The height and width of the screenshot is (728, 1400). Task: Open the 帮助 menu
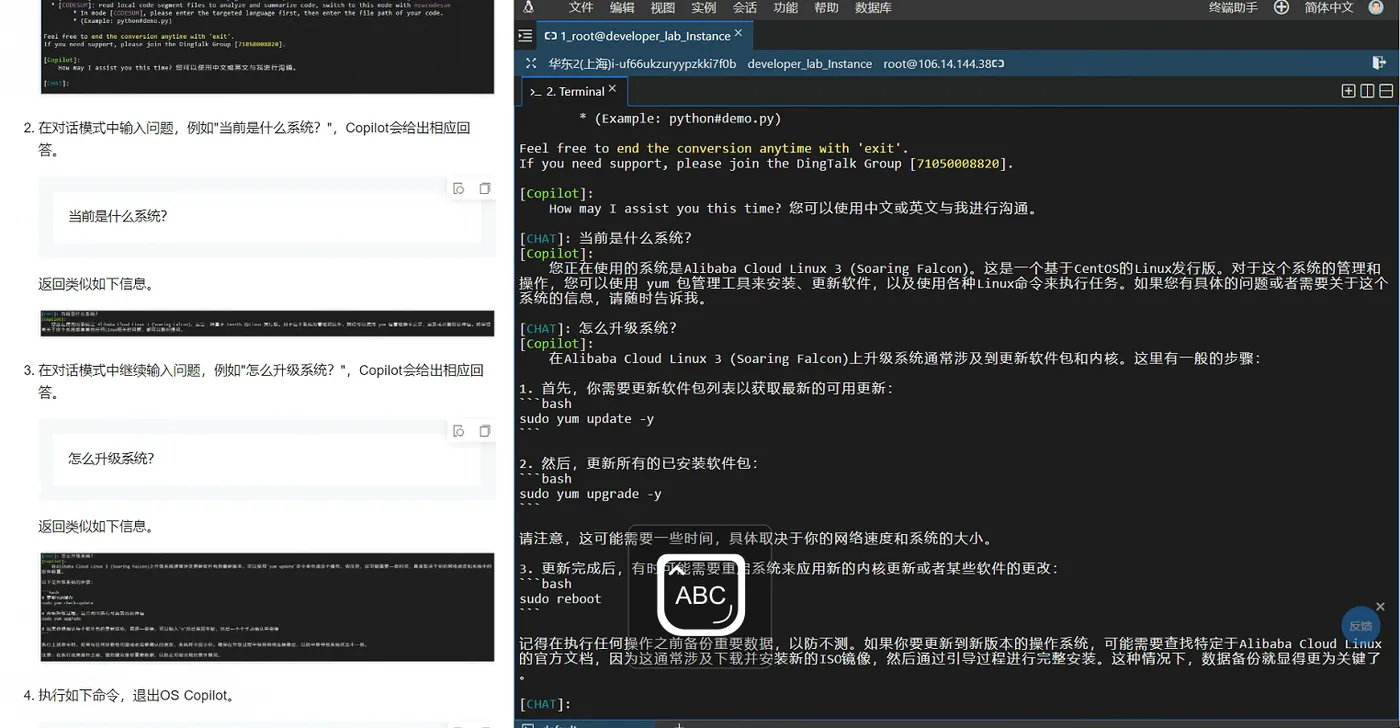827,8
